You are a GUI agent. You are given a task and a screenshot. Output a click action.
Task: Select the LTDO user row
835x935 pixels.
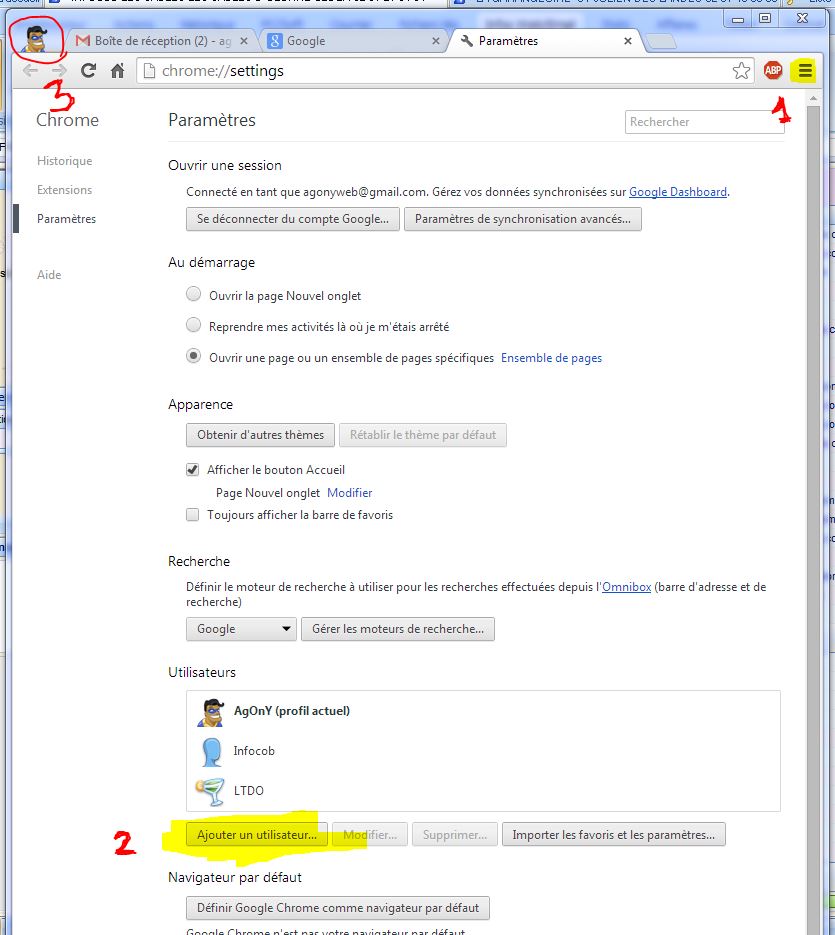483,791
